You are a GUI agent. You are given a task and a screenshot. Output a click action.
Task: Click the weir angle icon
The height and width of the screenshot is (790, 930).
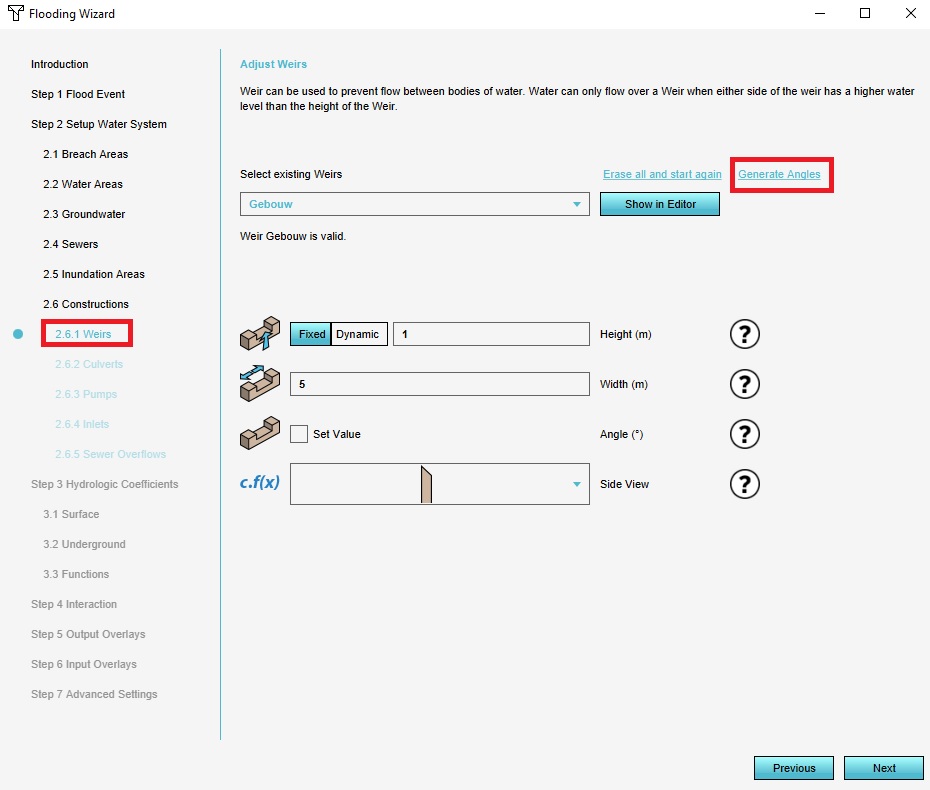pos(260,434)
